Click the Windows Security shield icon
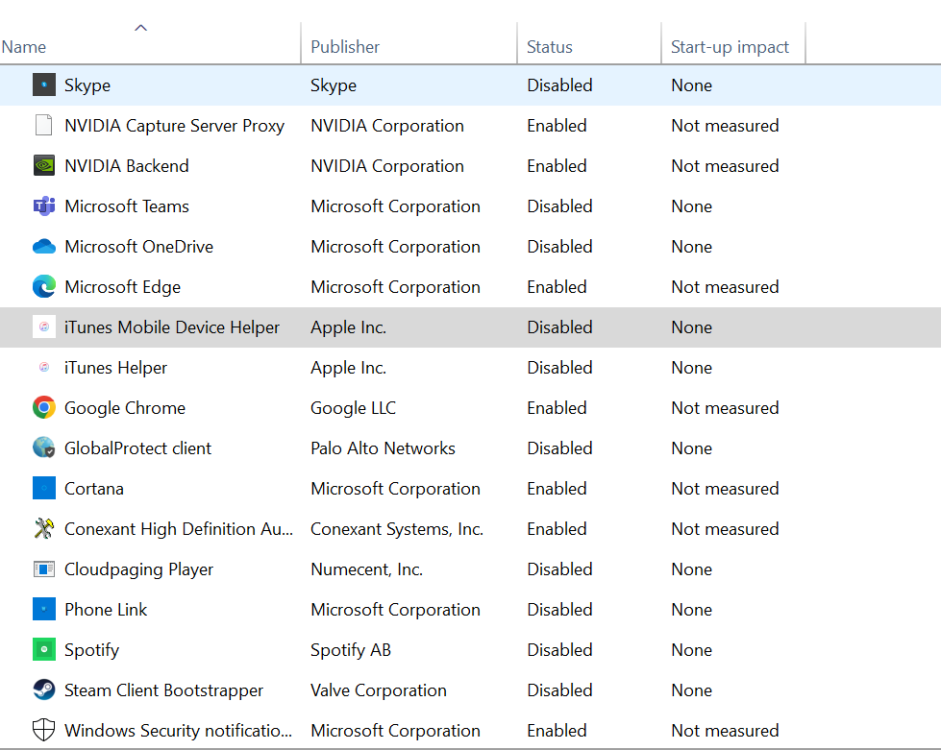941x750 pixels. (x=44, y=730)
